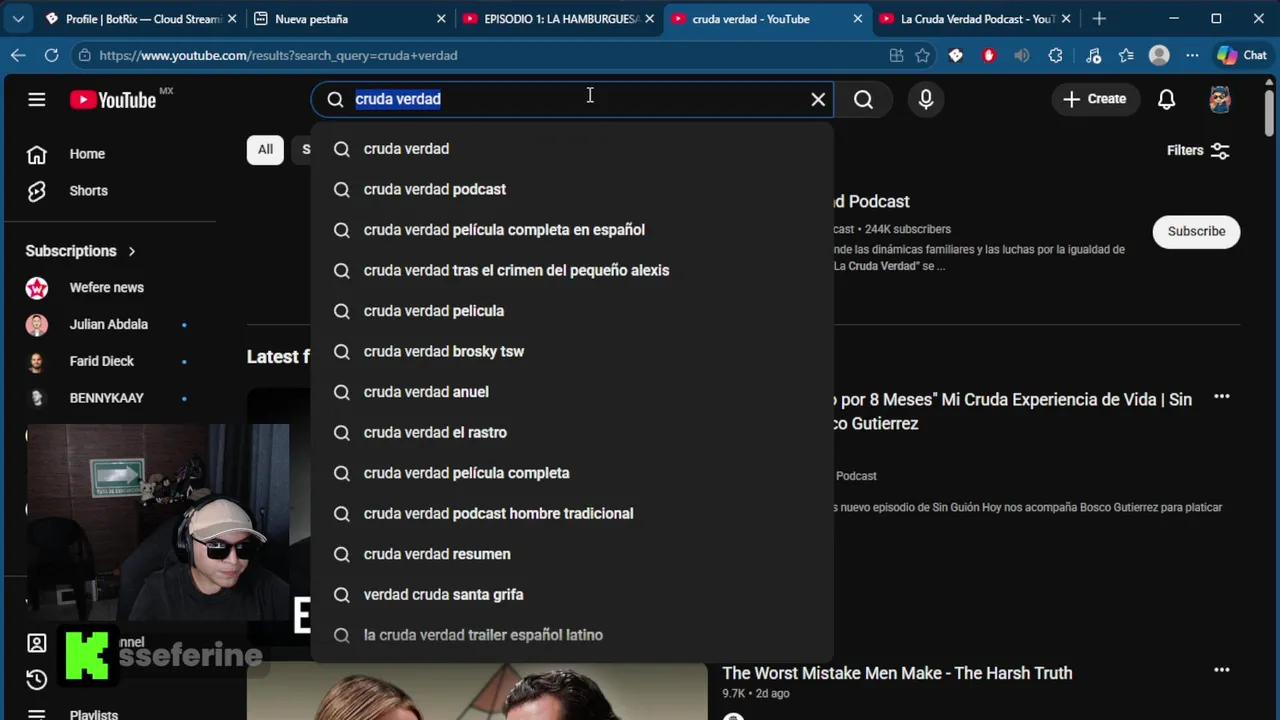This screenshot has width=1280, height=720.
Task: Open the notifications bell
Action: tap(1166, 99)
